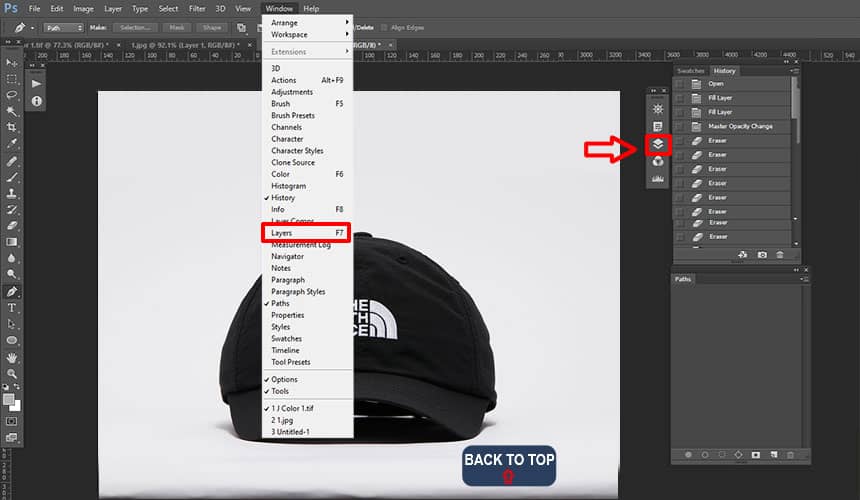Delete current path in Paths panel
Screen dimensions: 860x500
pos(790,454)
